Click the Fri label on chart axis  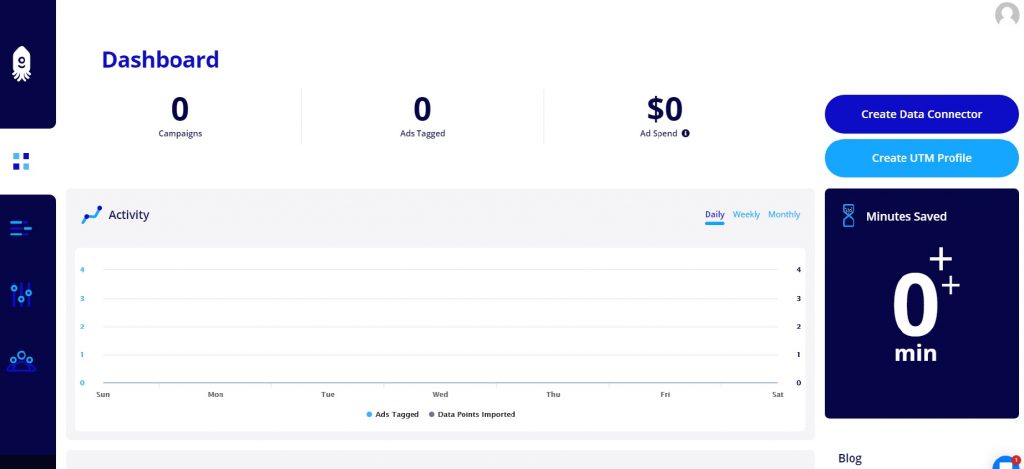(665, 395)
